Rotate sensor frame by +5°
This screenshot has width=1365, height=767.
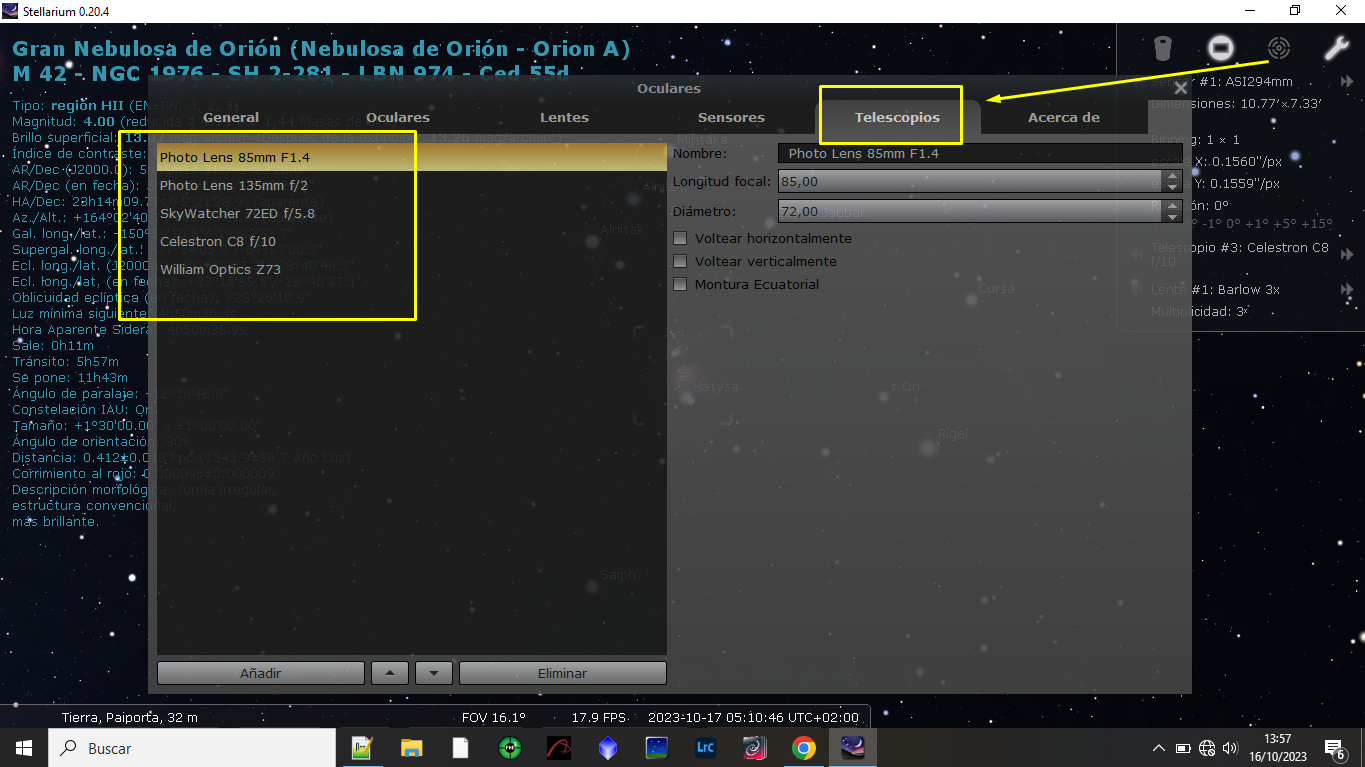tap(1286, 225)
